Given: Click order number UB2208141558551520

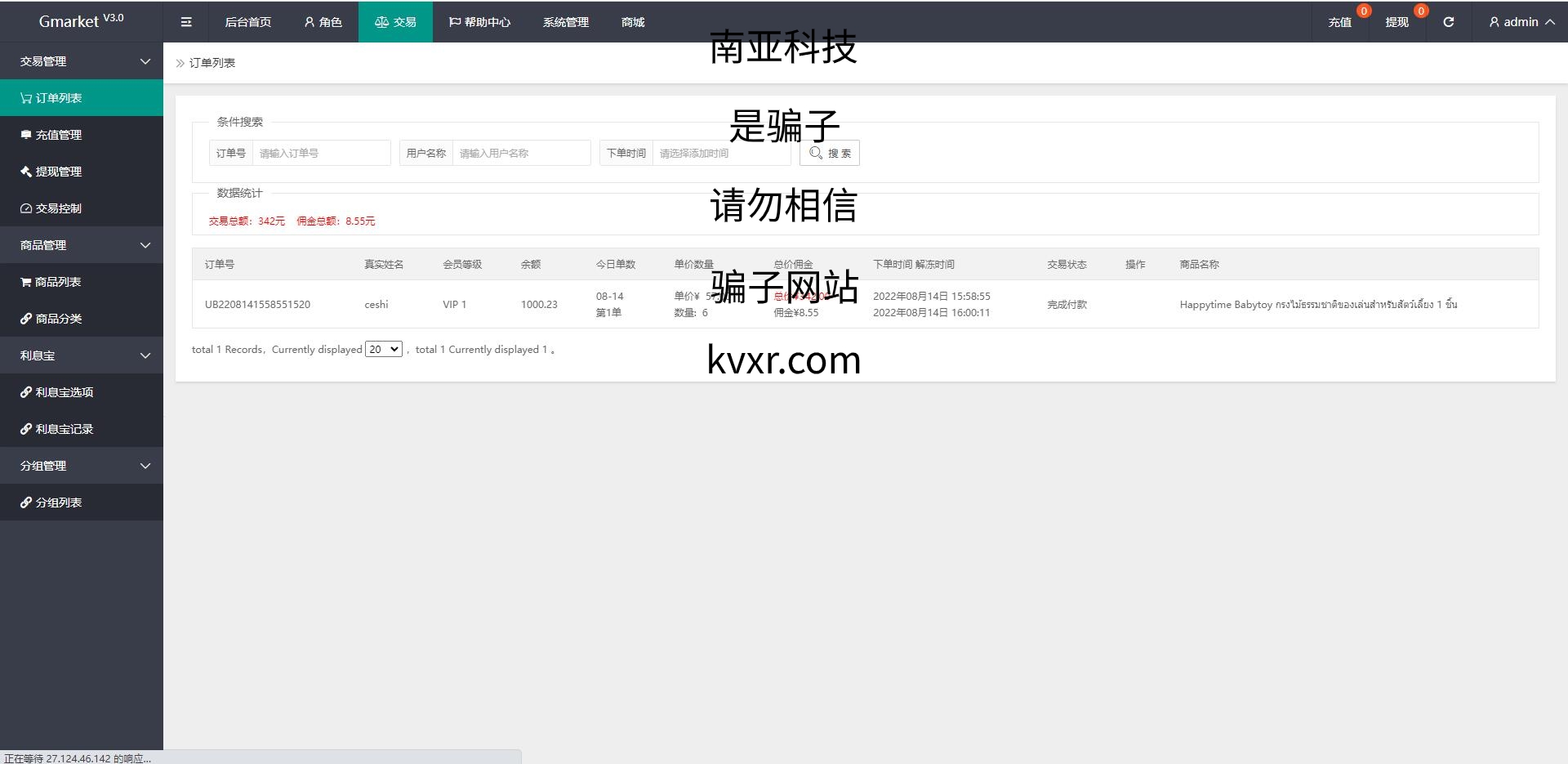Looking at the screenshot, I should click(257, 304).
